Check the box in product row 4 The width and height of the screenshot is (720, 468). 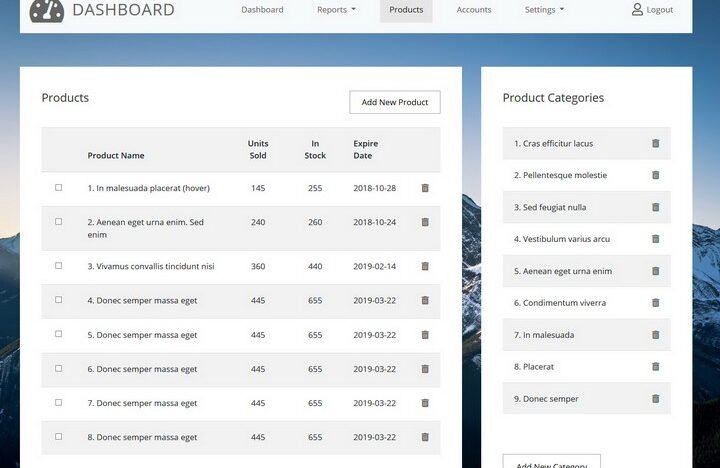click(58, 299)
